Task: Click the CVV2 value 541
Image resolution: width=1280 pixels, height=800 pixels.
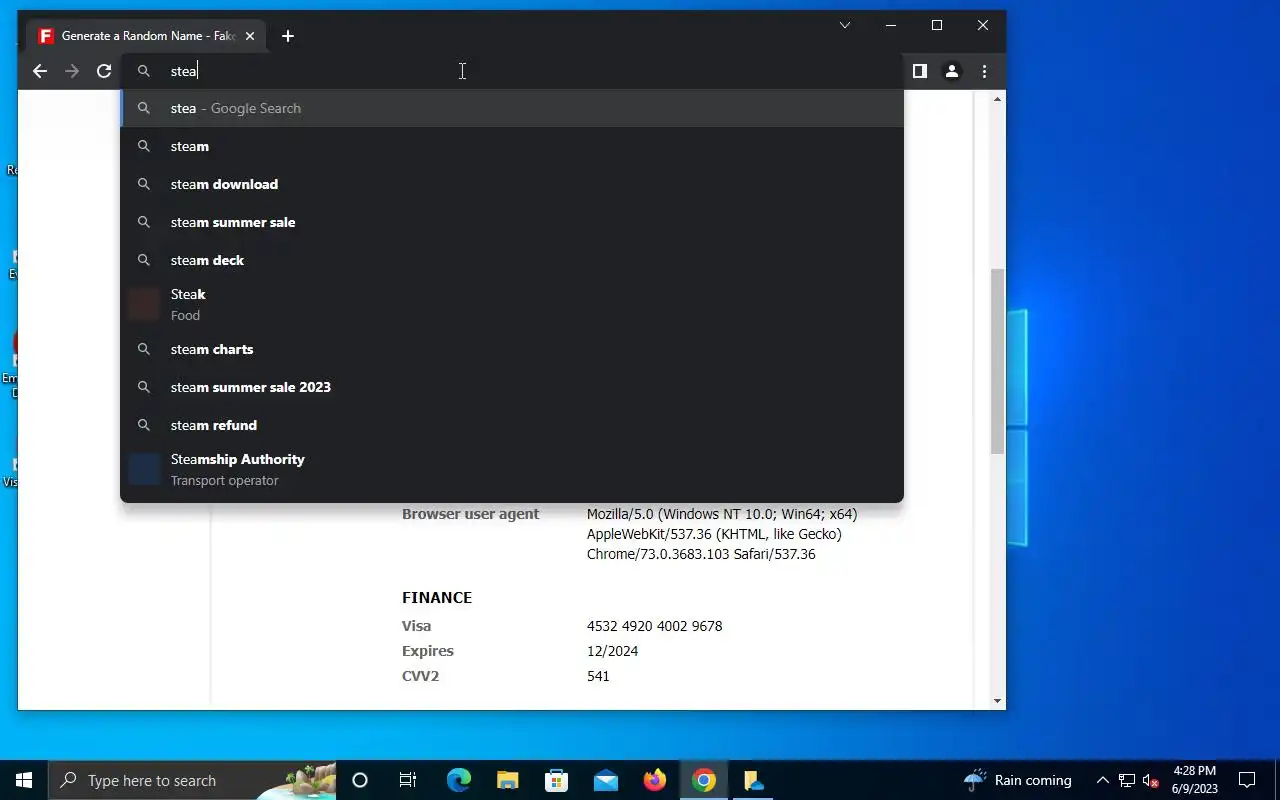Action: [x=598, y=676]
